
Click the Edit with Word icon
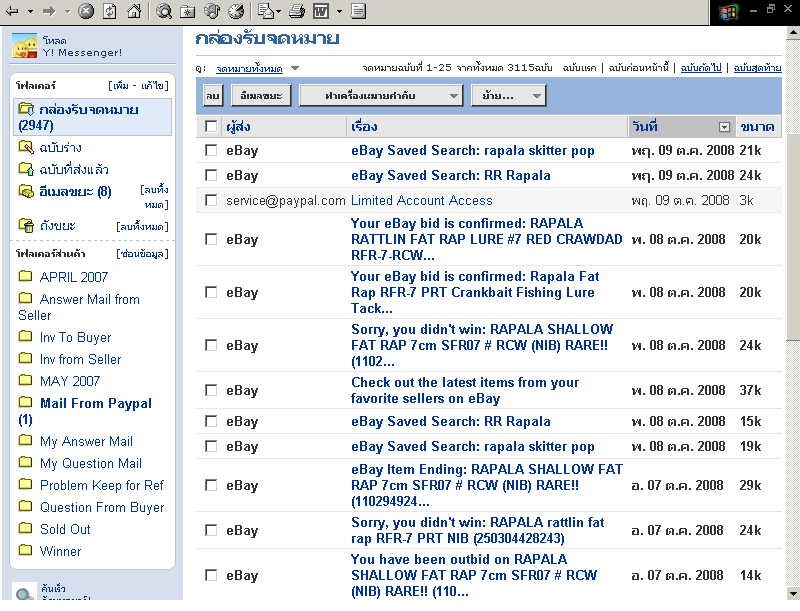(x=321, y=11)
